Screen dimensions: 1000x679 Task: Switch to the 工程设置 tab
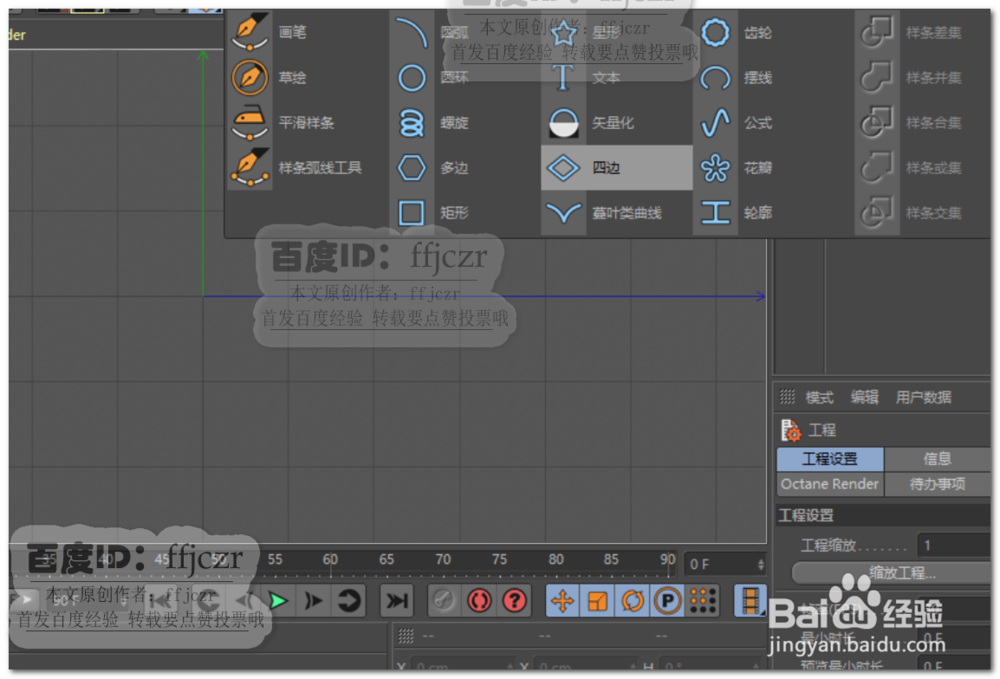click(830, 458)
